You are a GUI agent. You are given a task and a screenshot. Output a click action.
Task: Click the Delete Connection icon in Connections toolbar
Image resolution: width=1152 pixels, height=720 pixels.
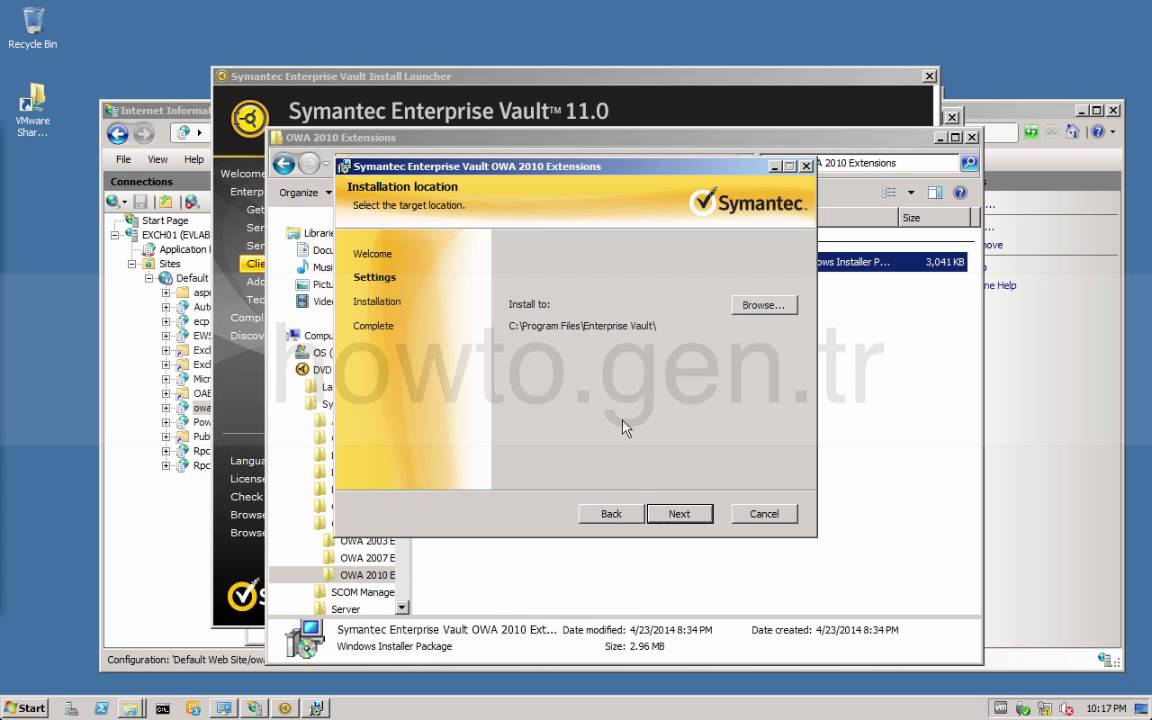tap(192, 201)
